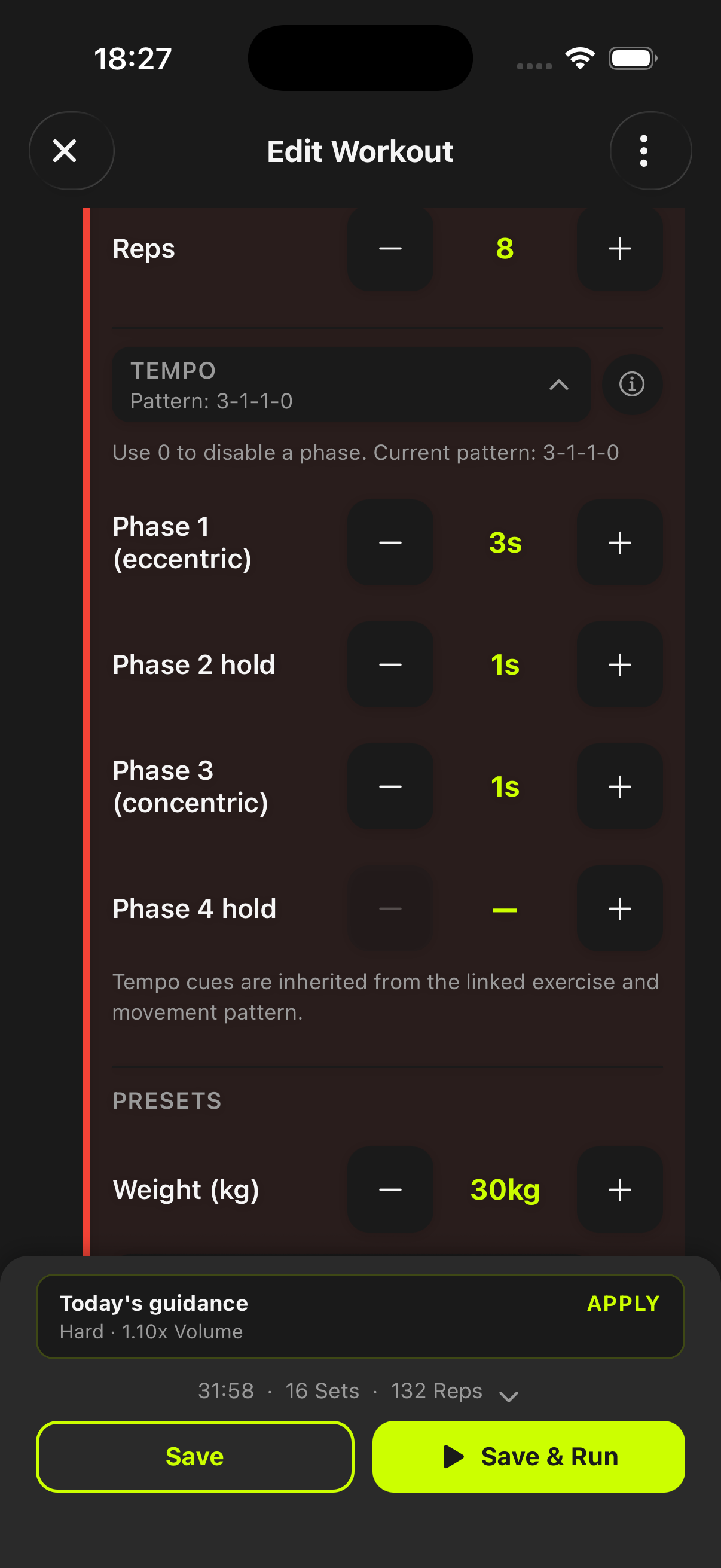
Task: Tap the Reps value field
Action: tap(505, 248)
